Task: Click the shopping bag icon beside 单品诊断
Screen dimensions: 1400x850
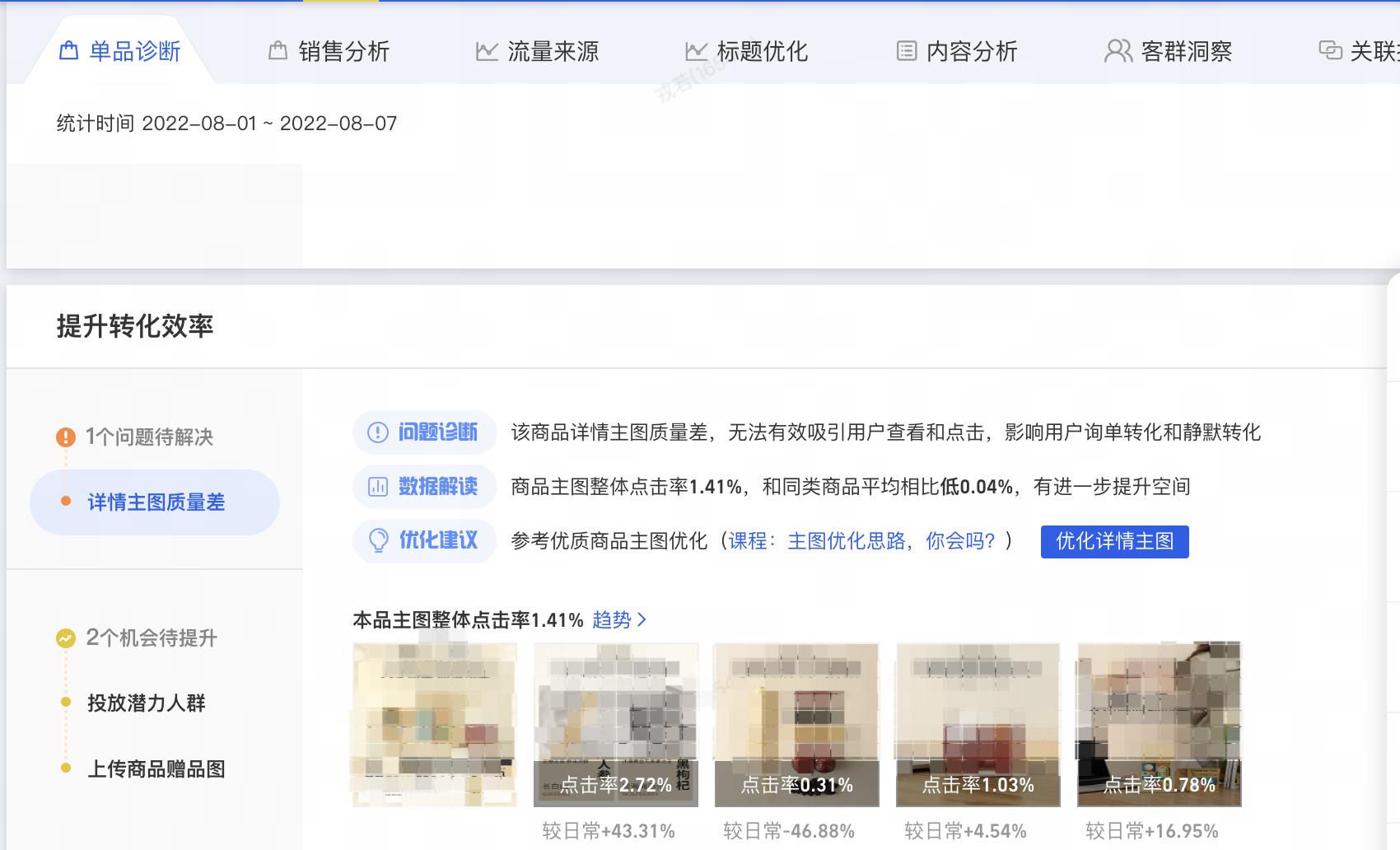Action: (x=69, y=51)
